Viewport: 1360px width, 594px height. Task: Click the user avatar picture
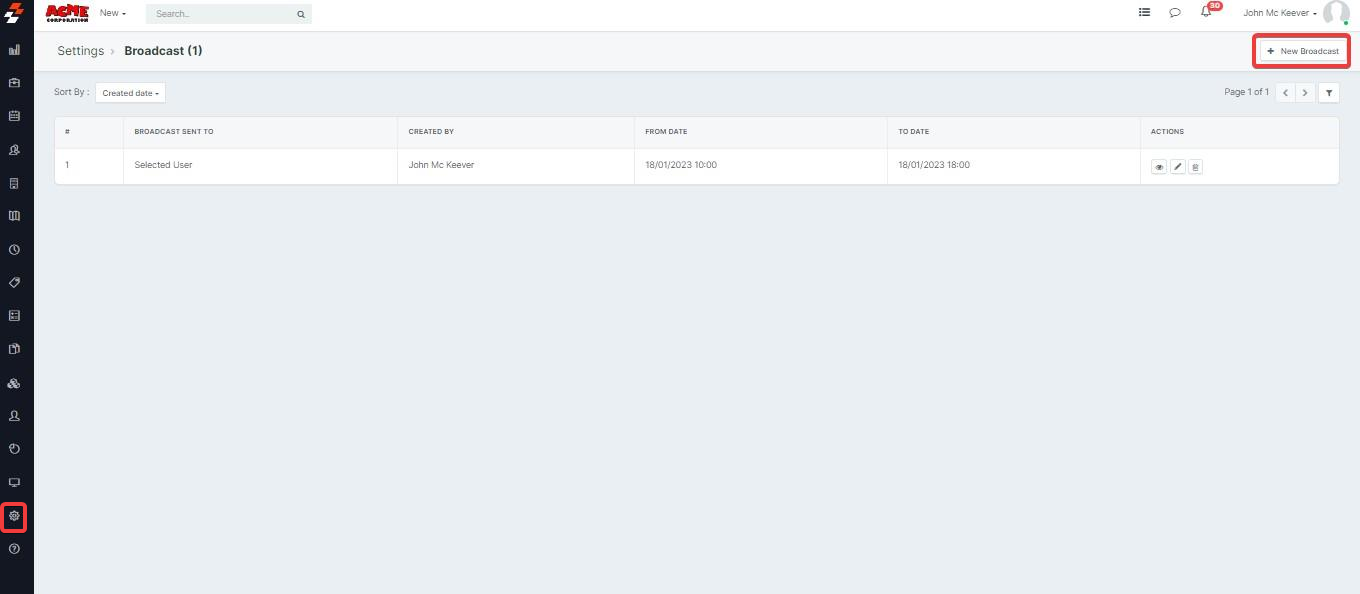click(x=1336, y=13)
